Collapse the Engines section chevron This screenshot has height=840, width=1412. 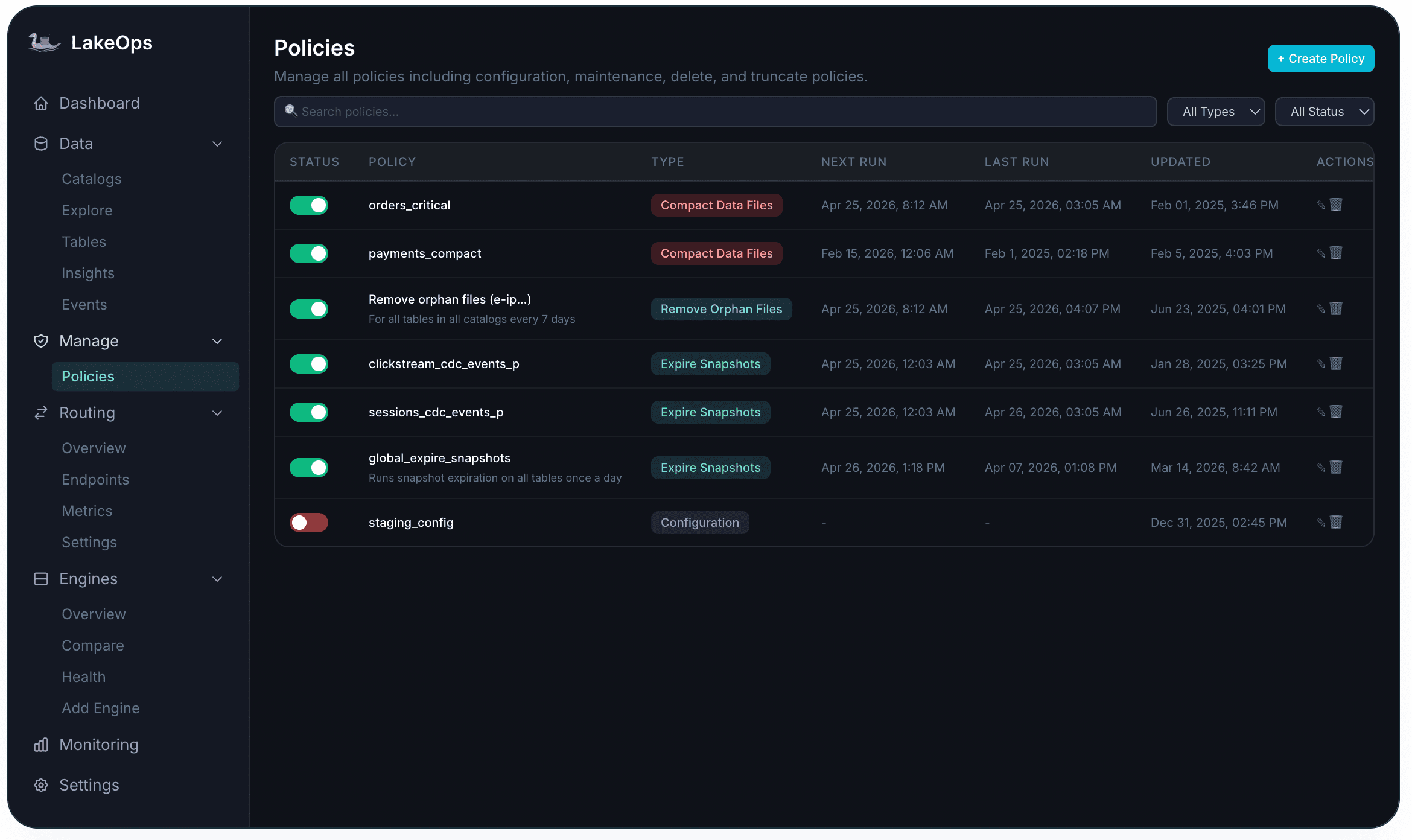tap(217, 579)
